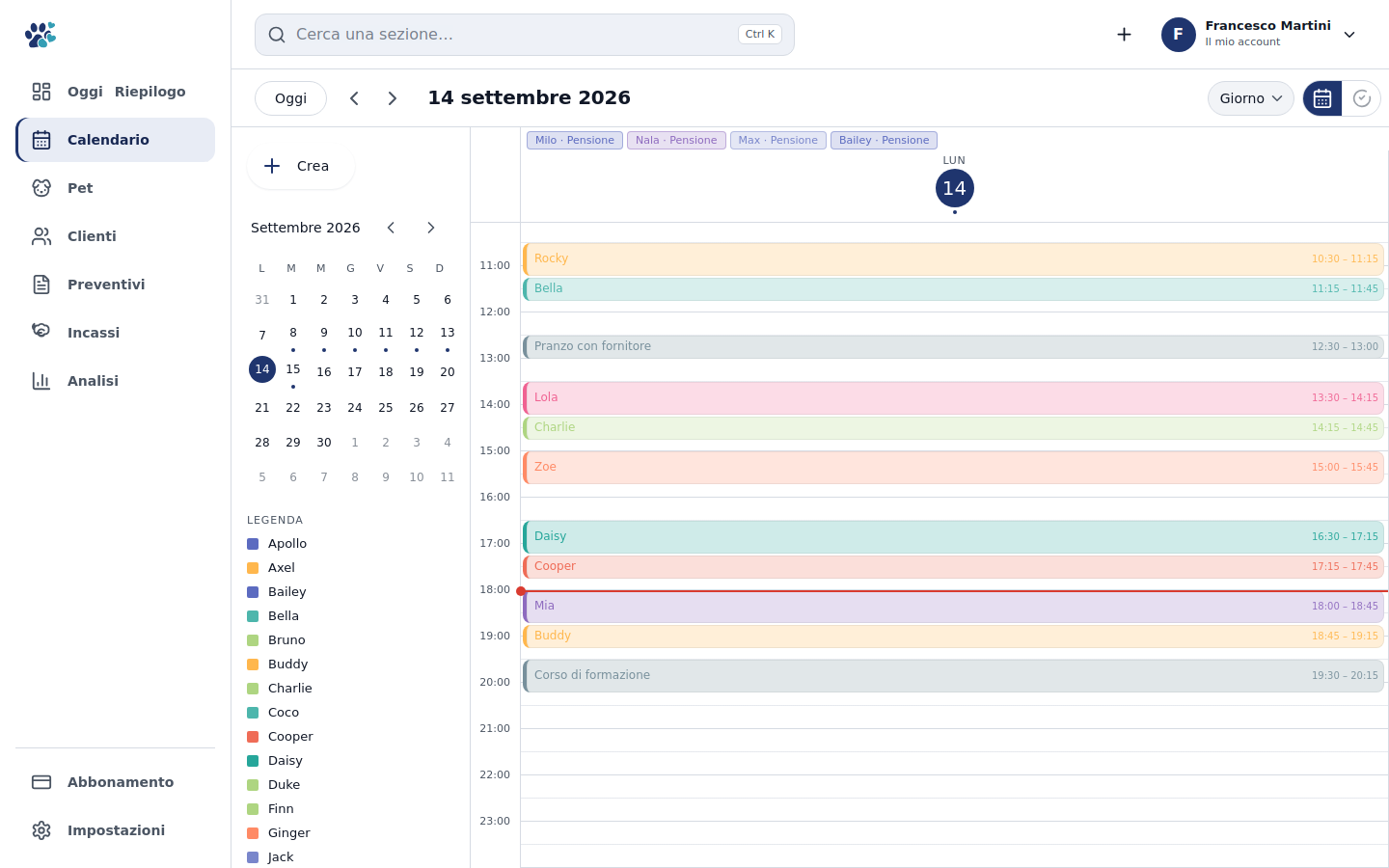
Task: Open the Abbonamento card icon
Action: [41, 782]
